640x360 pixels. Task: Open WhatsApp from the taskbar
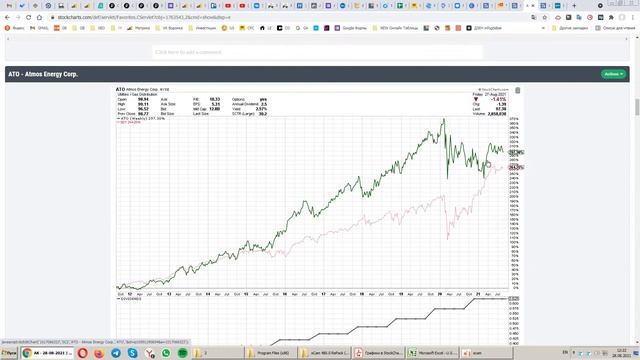pos(166,353)
